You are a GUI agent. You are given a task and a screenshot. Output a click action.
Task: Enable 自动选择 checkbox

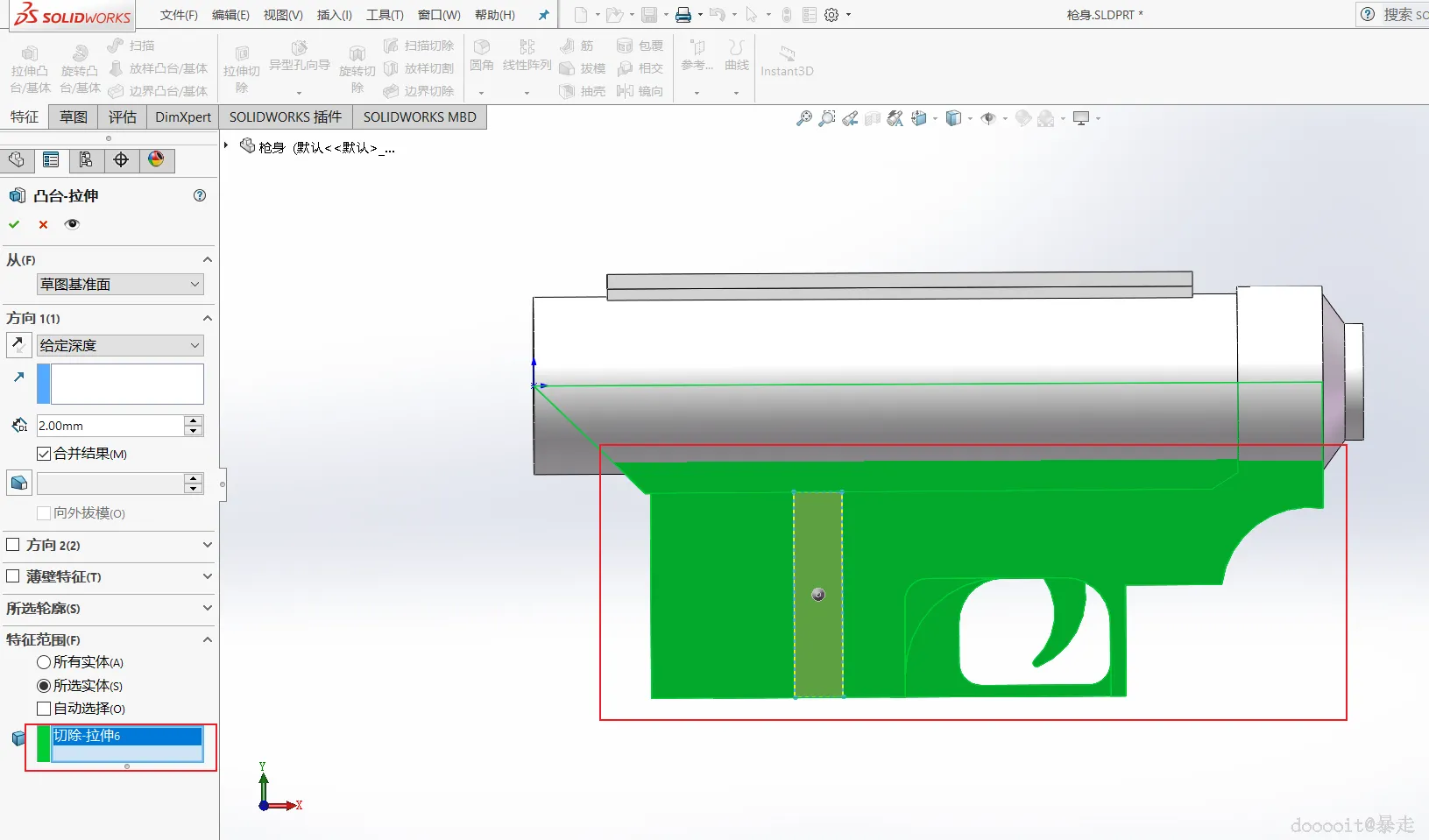point(44,709)
